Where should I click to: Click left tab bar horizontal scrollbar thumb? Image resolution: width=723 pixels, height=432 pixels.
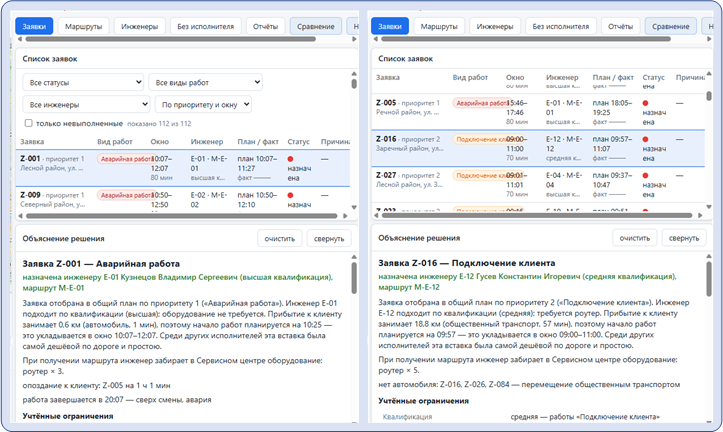(171, 39)
